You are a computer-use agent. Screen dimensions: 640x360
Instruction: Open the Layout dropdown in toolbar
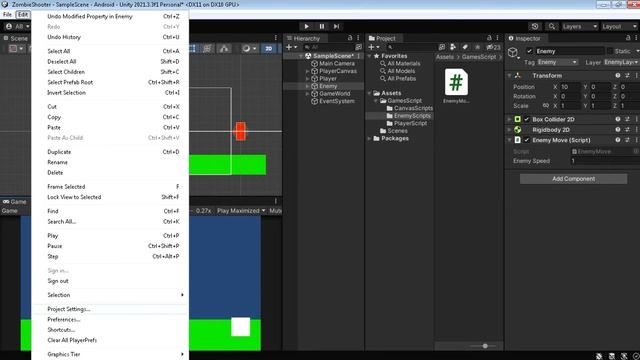click(x=620, y=27)
